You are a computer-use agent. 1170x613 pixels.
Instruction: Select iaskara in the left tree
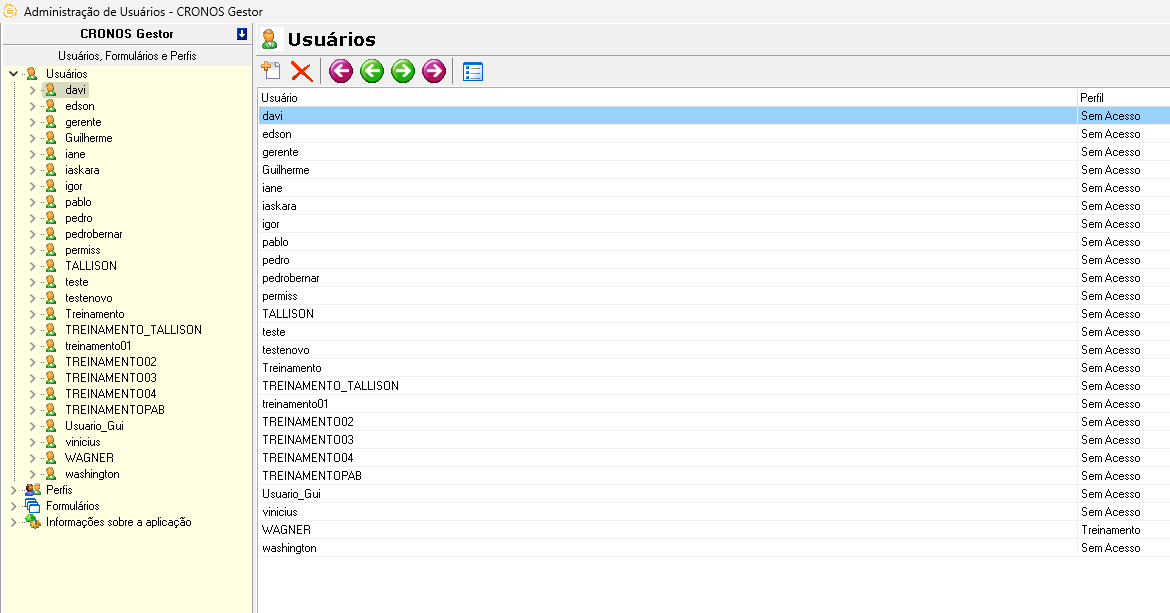(x=82, y=170)
